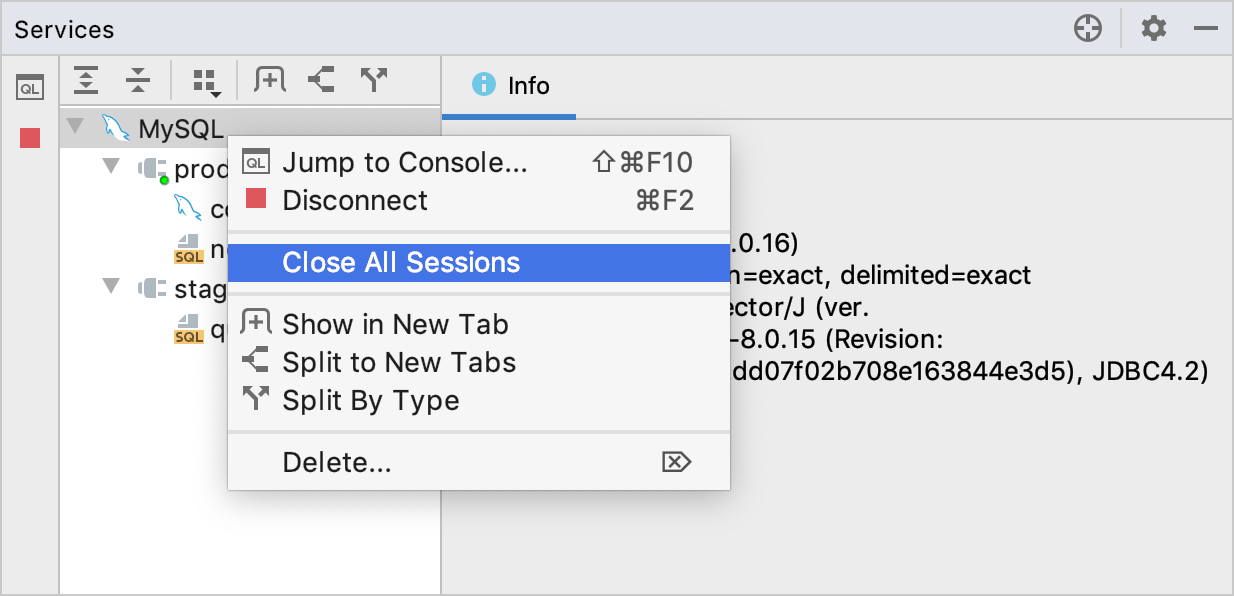The image size is (1234, 596).
Task: Open Services settings gear menu
Action: pos(1154,29)
